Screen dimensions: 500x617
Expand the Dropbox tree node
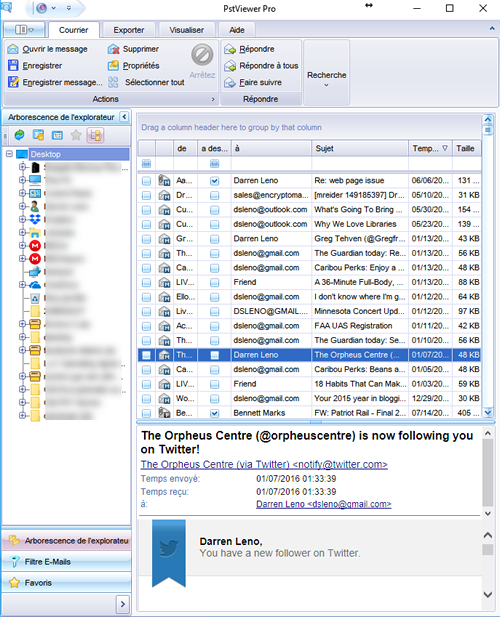pyautogui.click(x=22, y=219)
